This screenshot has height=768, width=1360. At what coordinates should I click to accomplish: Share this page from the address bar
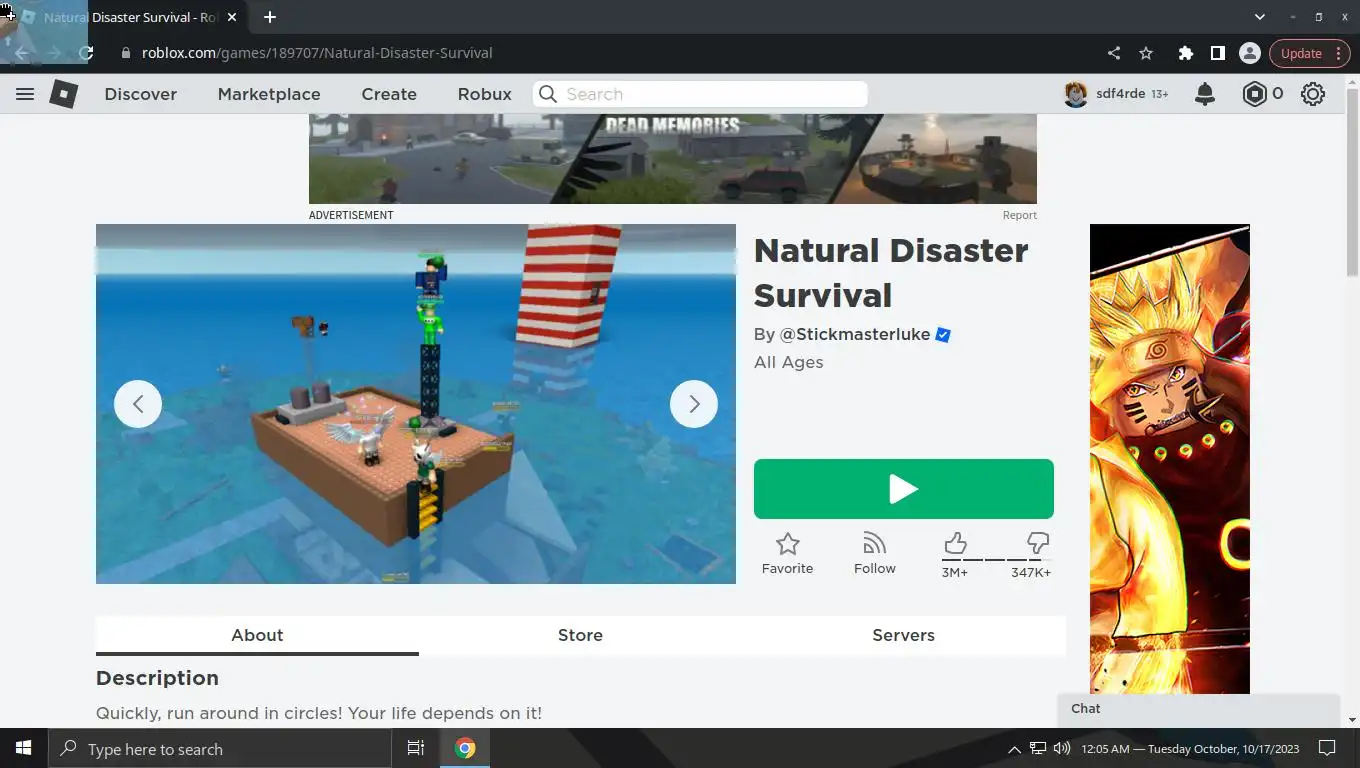pos(1114,53)
